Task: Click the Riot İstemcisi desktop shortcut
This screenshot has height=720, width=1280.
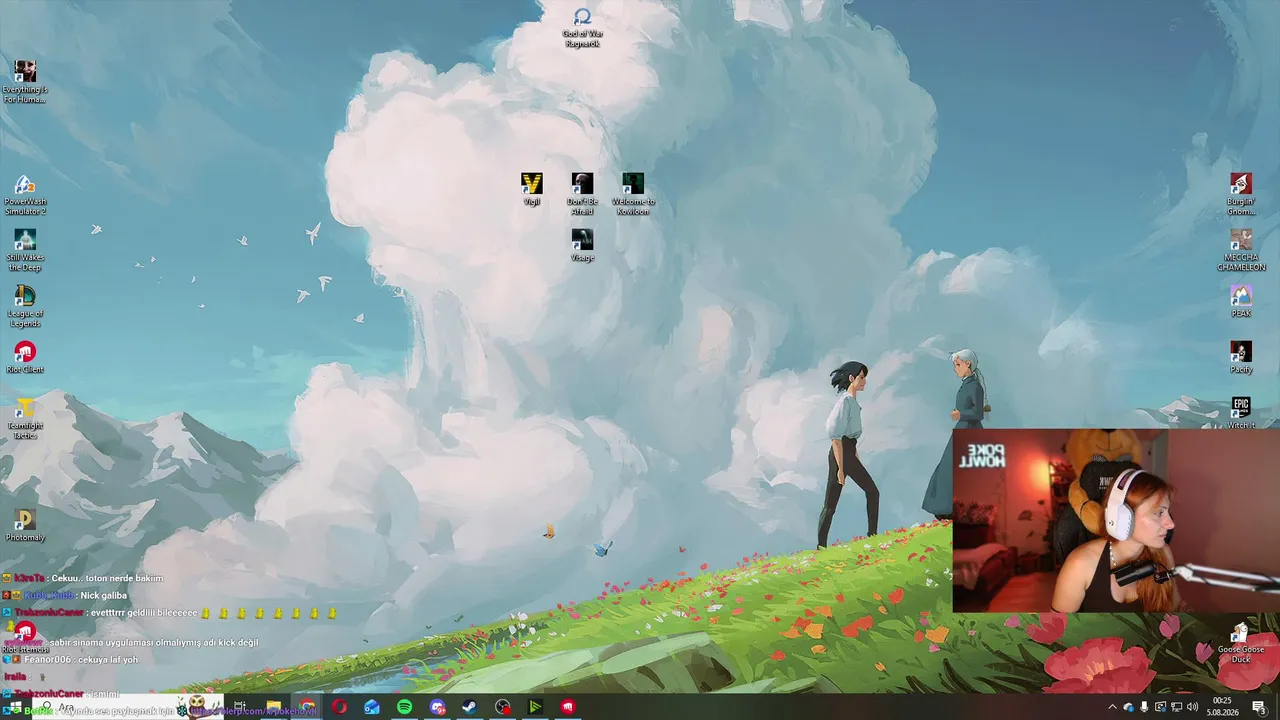Action: [x=25, y=638]
